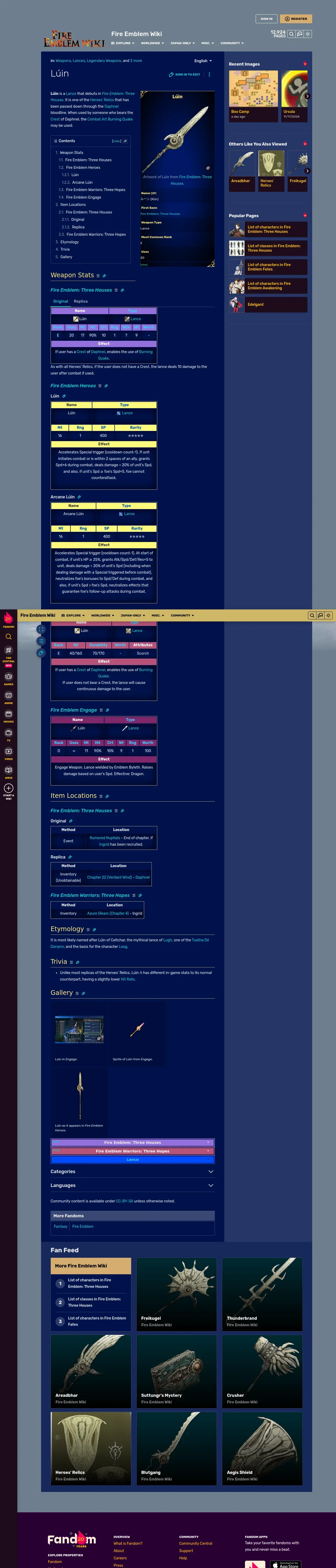
Task: Open TV in the left sidebar
Action: (x=9, y=735)
